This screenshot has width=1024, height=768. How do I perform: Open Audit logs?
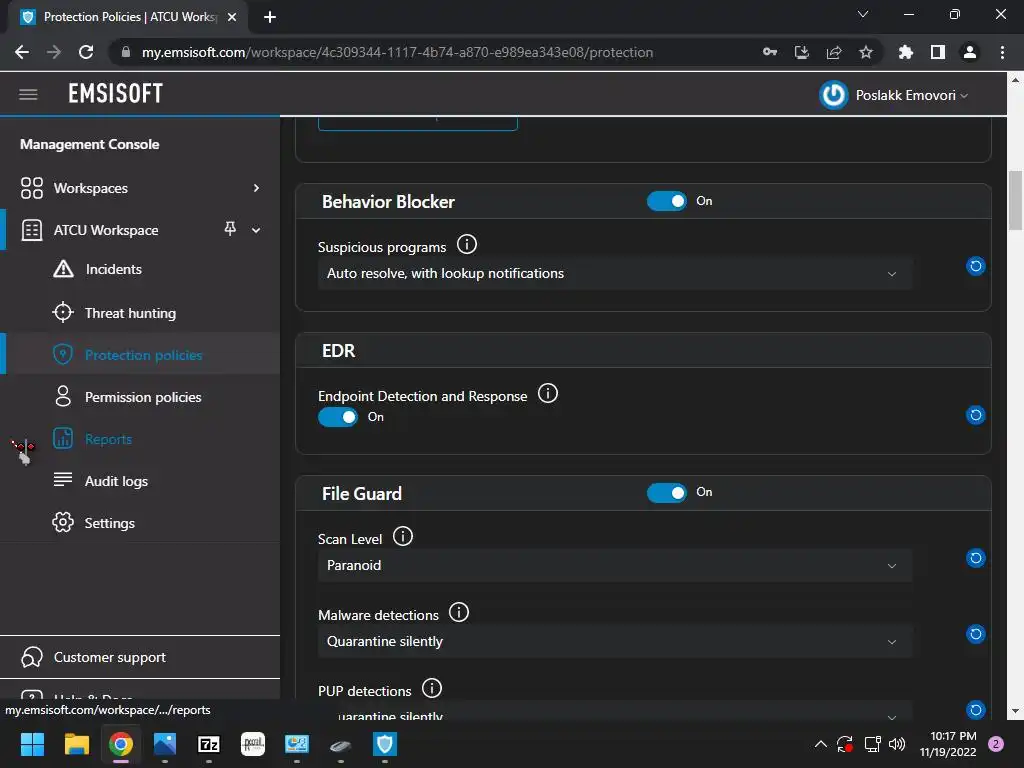116,481
